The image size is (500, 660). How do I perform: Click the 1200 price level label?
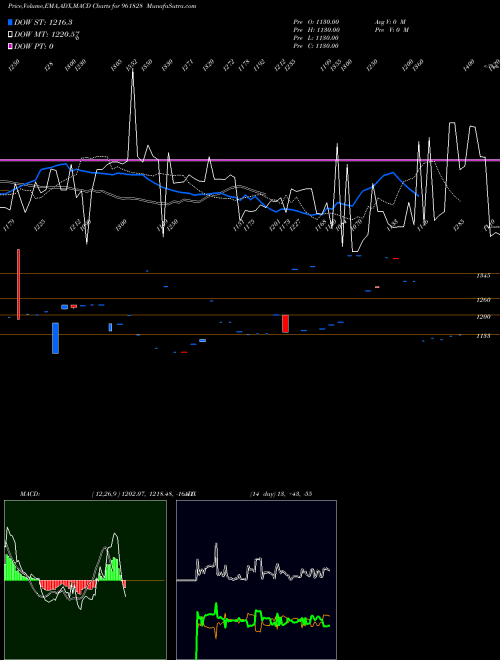tap(483, 317)
